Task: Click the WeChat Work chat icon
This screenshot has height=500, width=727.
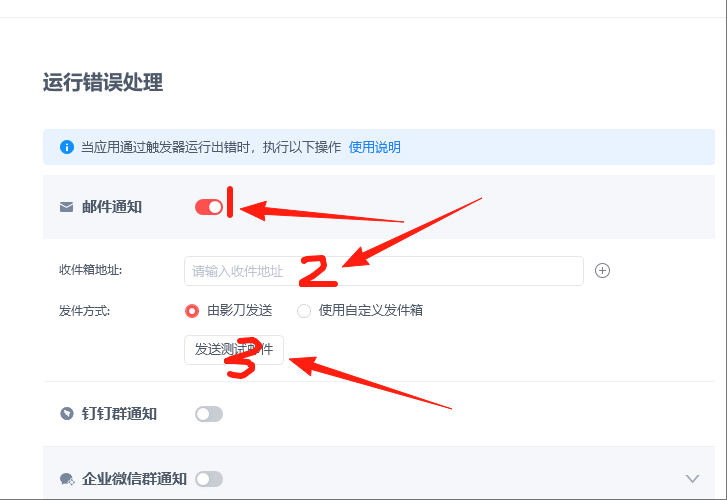Action: (67, 479)
